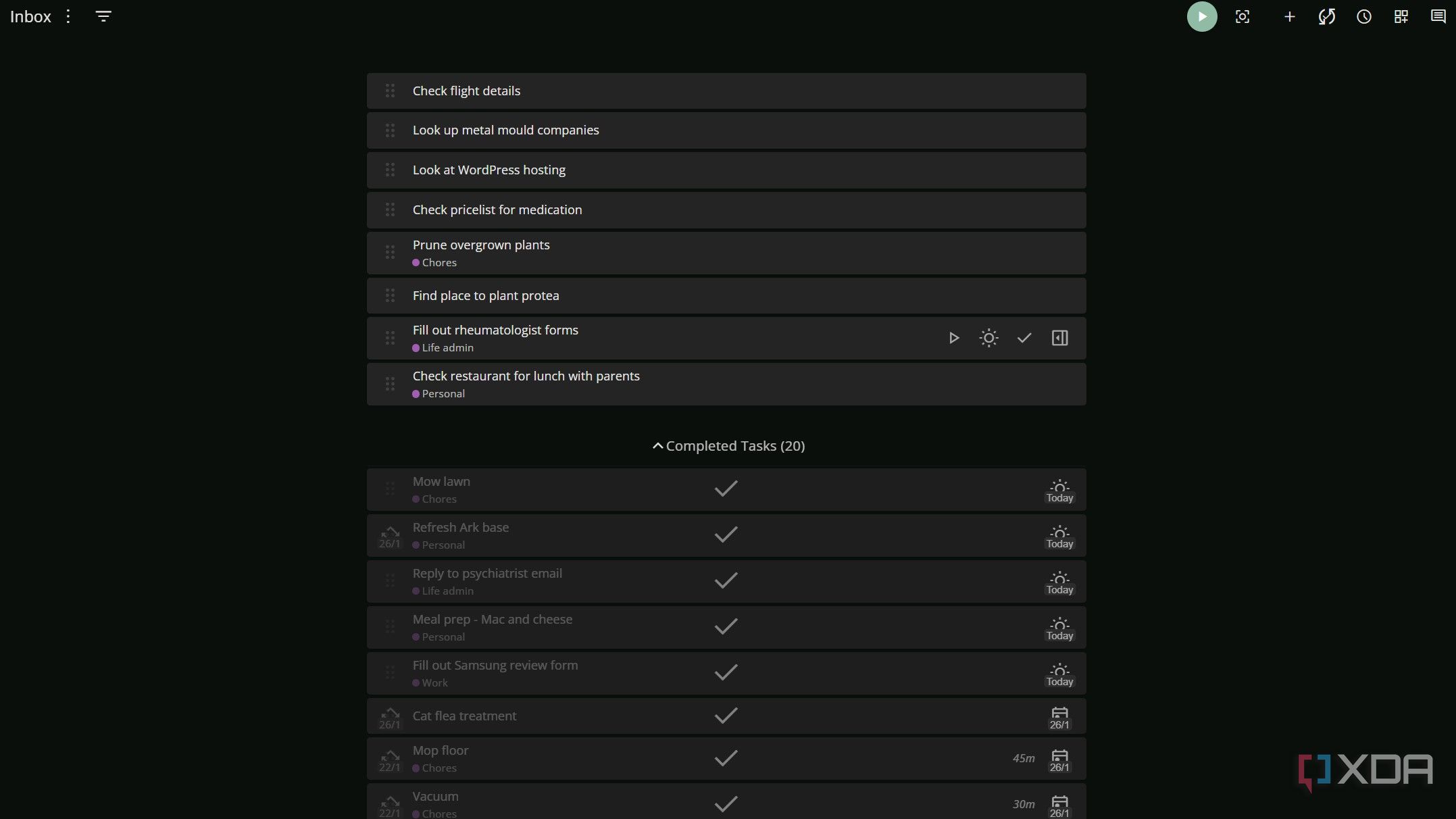
Task: Open the clock history icon
Action: pos(1363,16)
